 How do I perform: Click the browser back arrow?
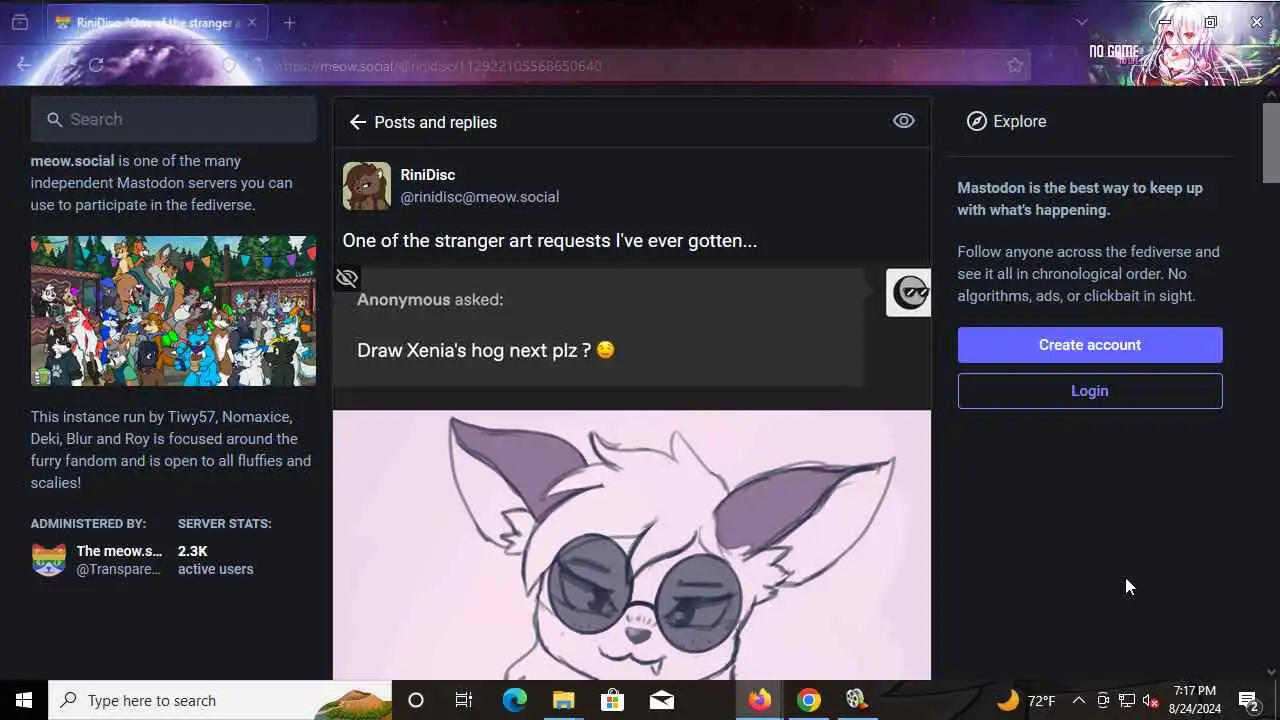click(x=24, y=65)
